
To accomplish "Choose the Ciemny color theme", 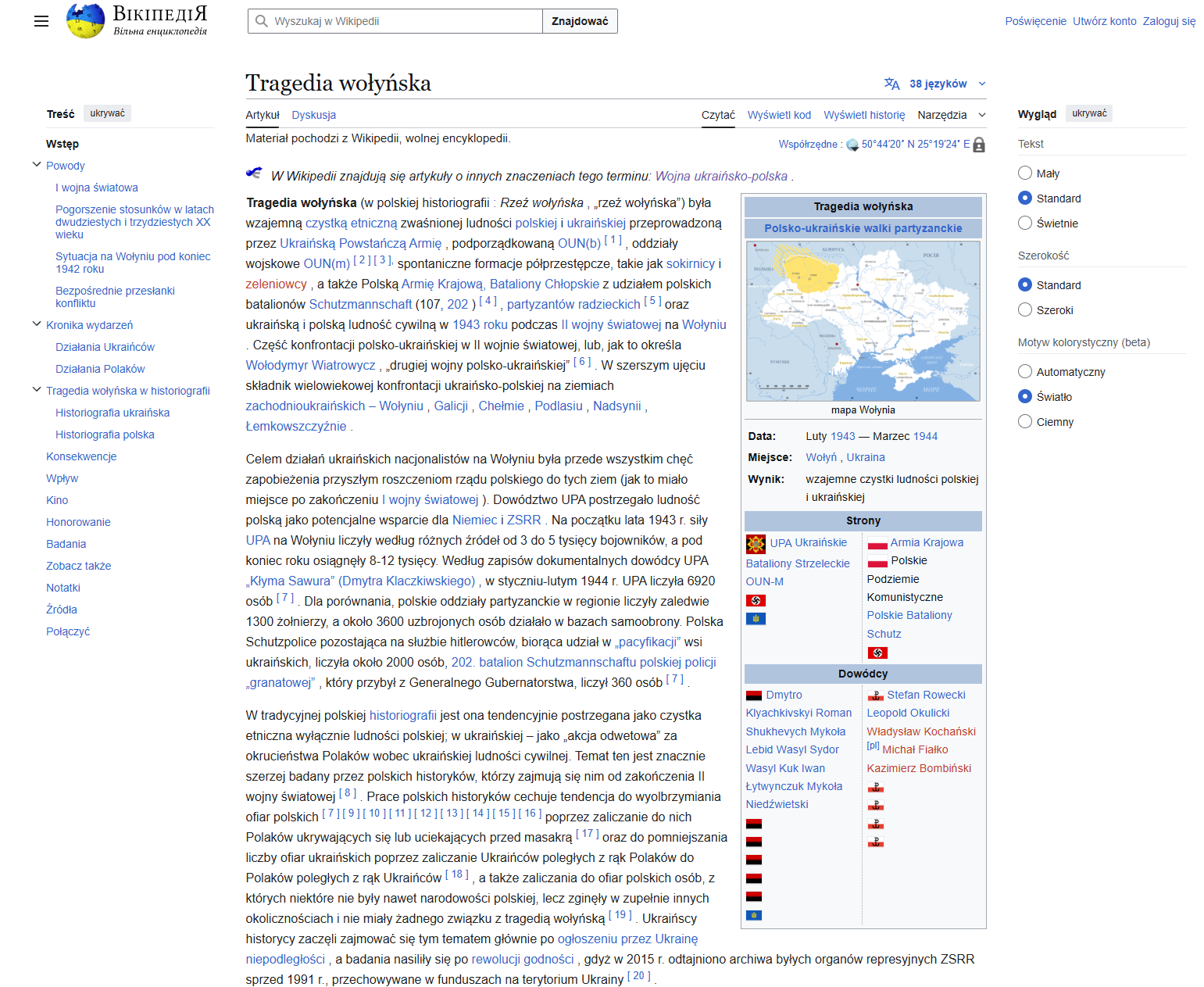I will 1025,422.
